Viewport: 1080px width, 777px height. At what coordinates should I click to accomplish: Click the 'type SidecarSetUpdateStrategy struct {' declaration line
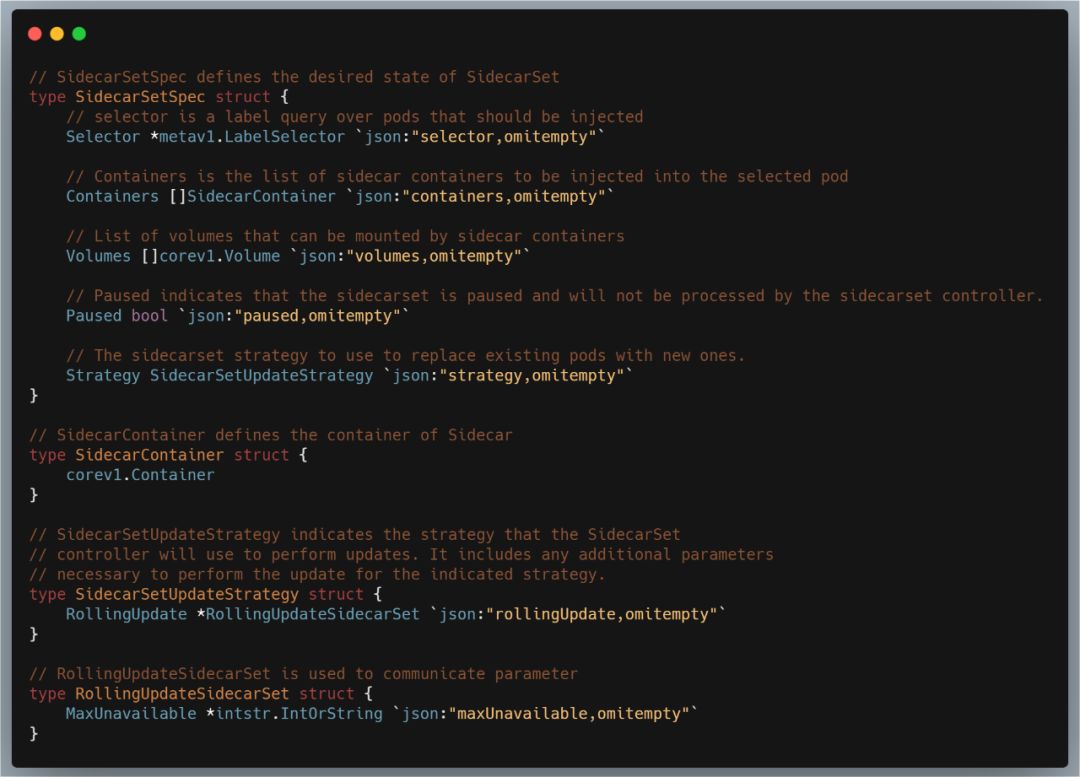[x=205, y=595]
